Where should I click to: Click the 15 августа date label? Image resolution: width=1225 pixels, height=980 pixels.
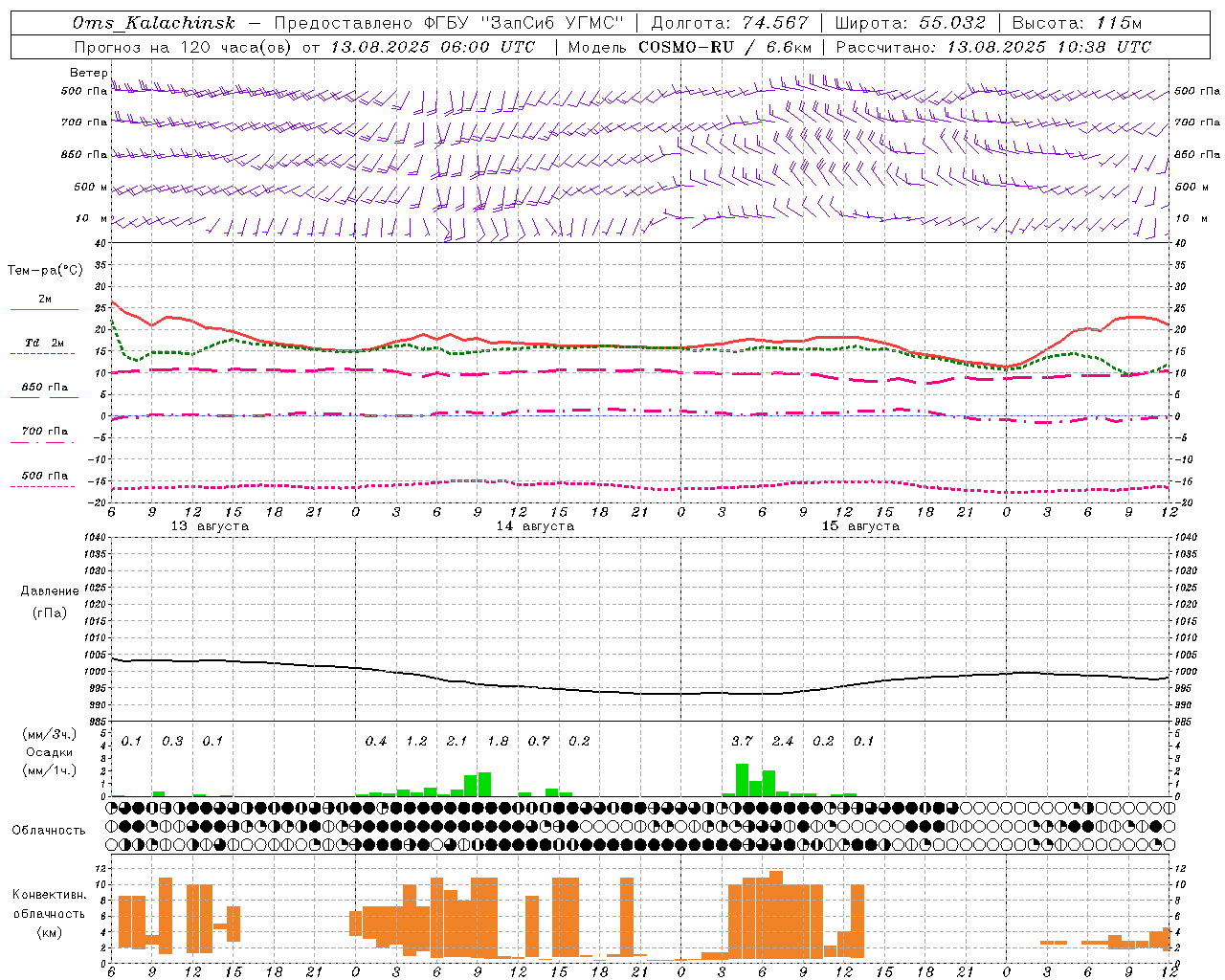point(860,526)
